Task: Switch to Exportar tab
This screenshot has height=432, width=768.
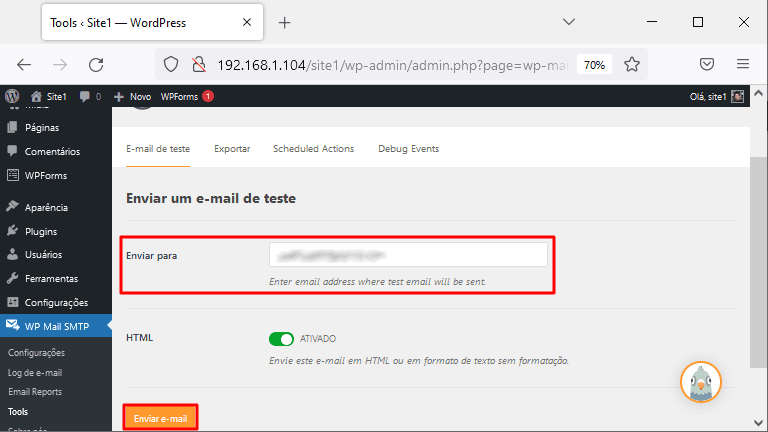Action: [x=232, y=149]
